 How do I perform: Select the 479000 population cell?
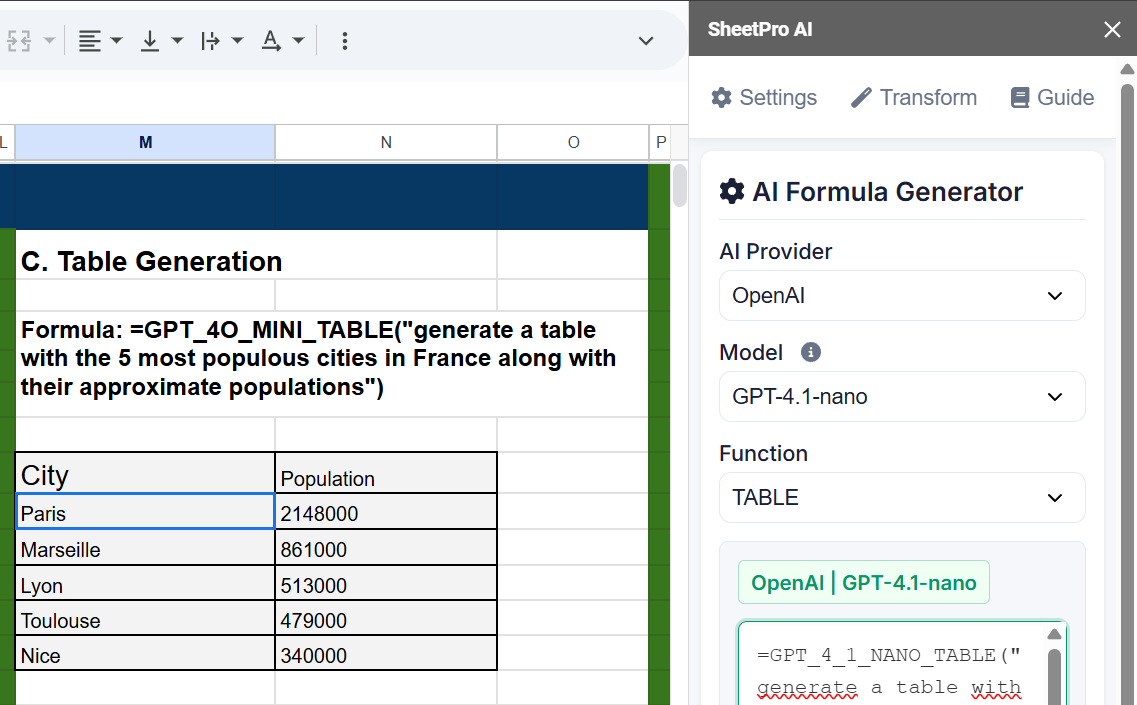click(x=386, y=618)
